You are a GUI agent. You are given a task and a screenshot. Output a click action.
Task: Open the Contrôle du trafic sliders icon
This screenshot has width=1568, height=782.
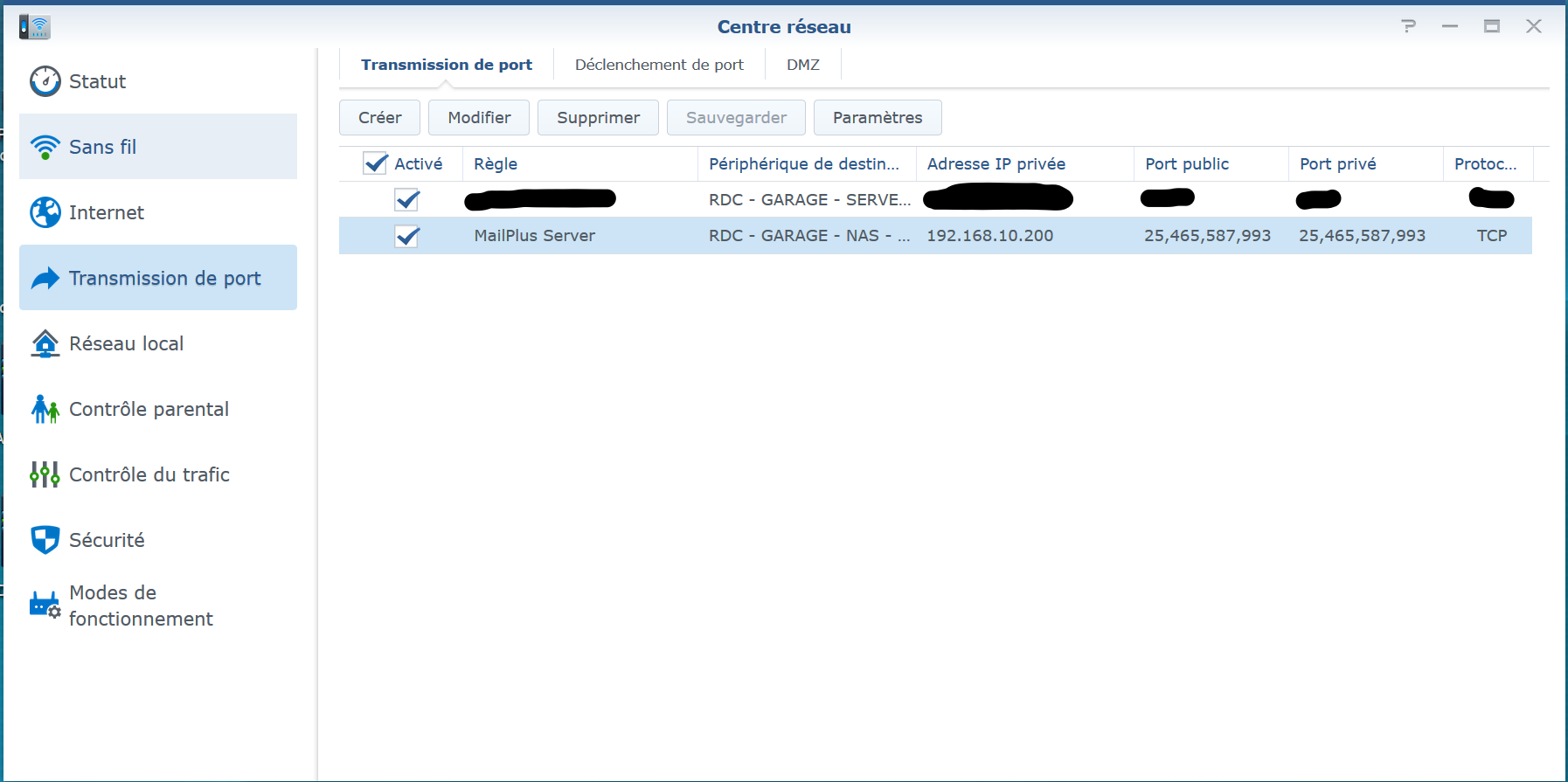(45, 474)
